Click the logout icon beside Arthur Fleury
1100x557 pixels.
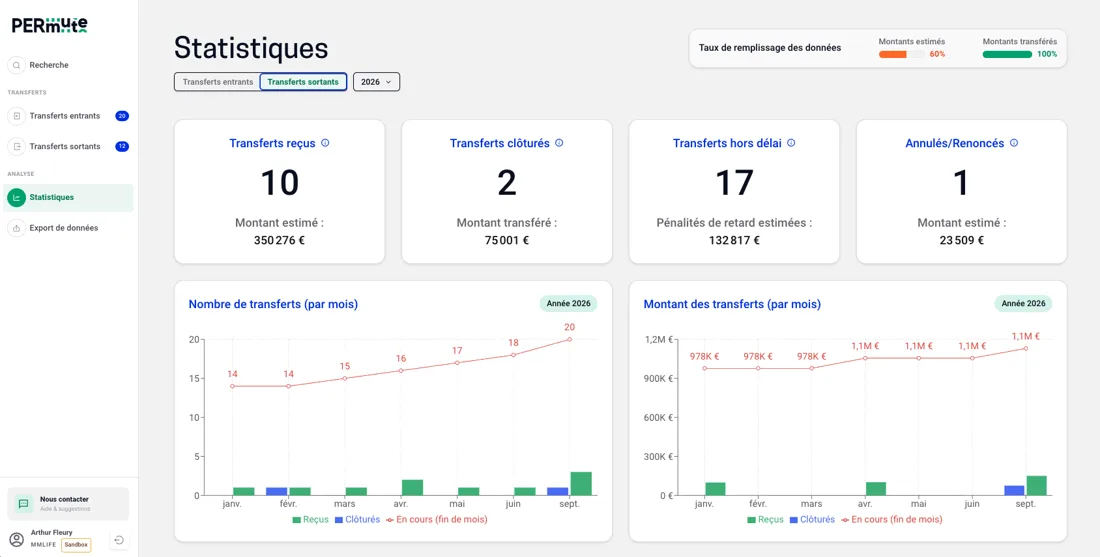click(x=119, y=539)
